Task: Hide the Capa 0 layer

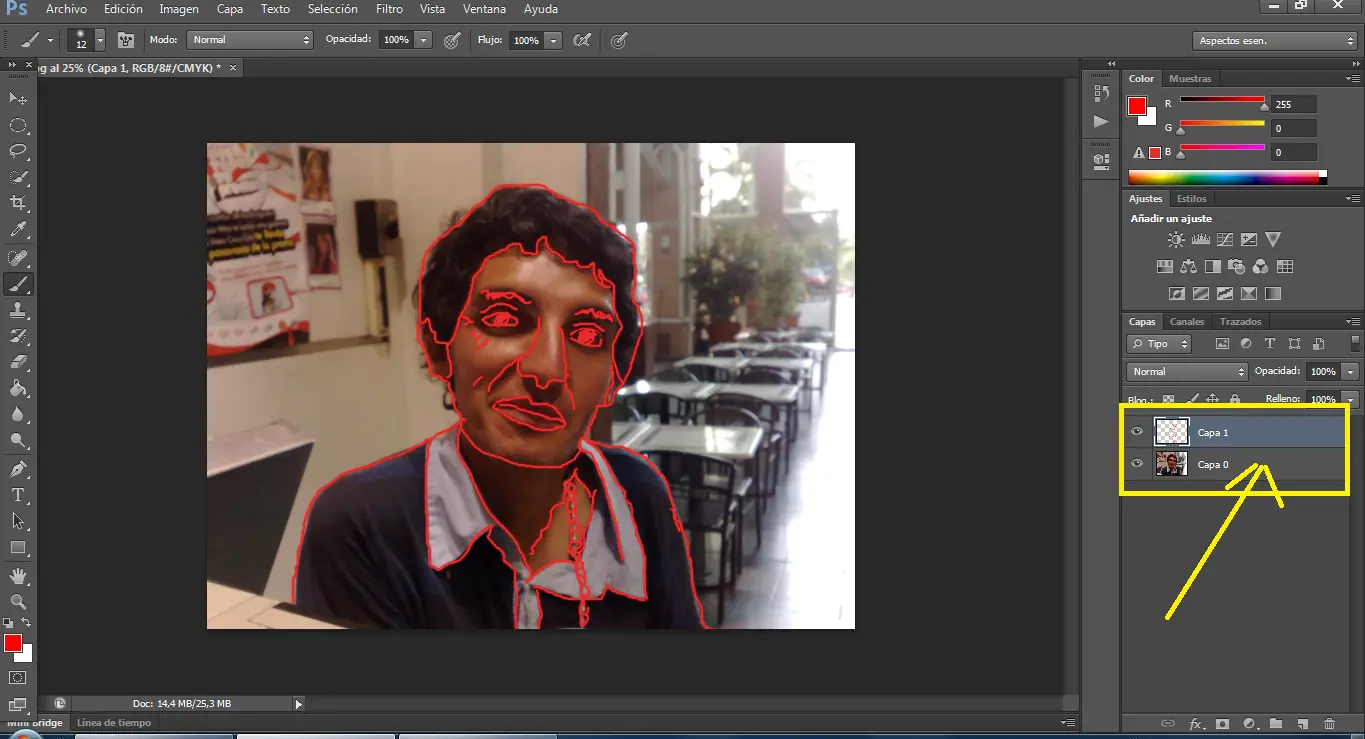Action: [1137, 463]
